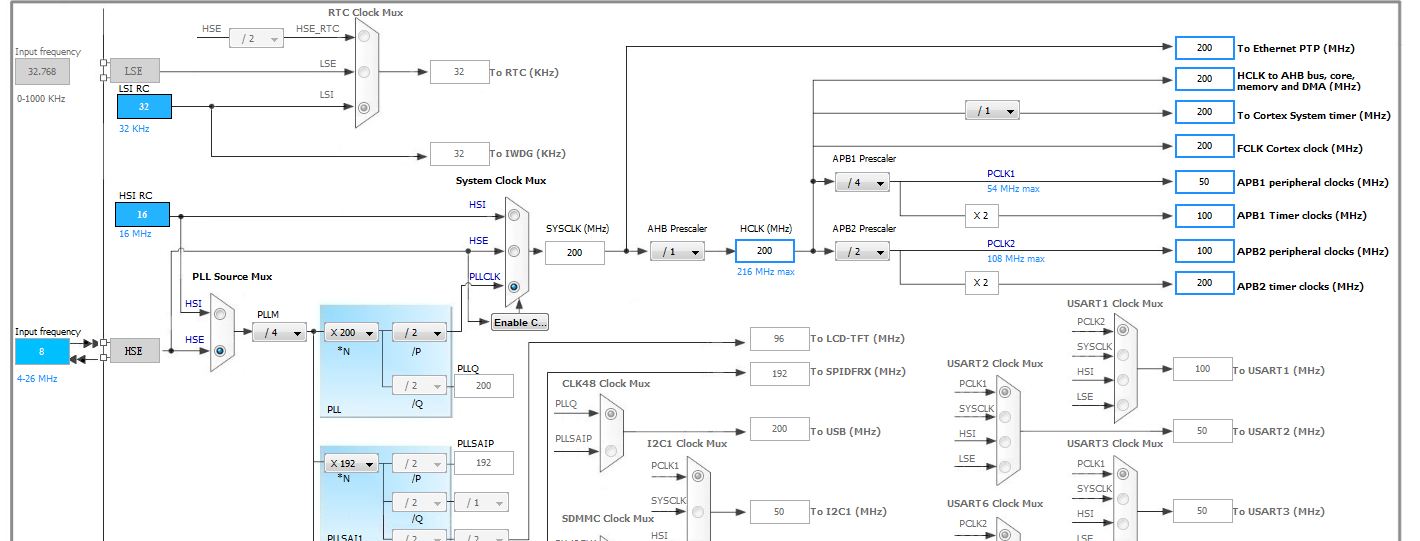Click the LSE input frequency field 32.768

pyautogui.click(x=42, y=71)
